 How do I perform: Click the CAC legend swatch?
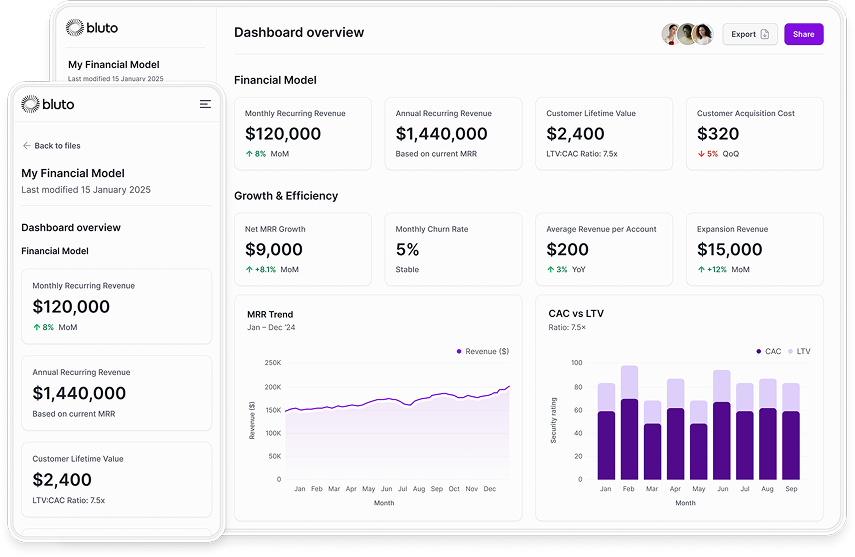pos(759,351)
